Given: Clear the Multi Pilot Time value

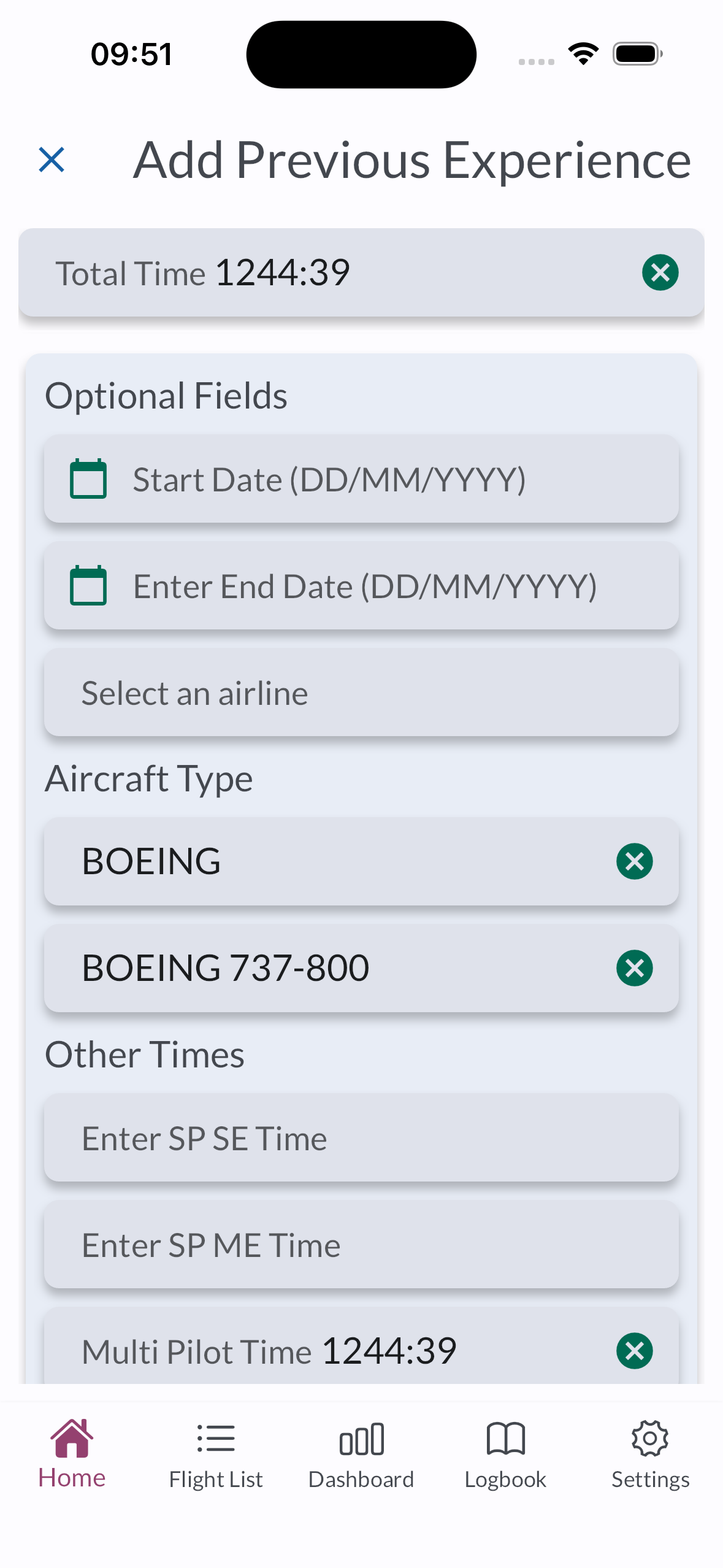Looking at the screenshot, I should 634,1351.
